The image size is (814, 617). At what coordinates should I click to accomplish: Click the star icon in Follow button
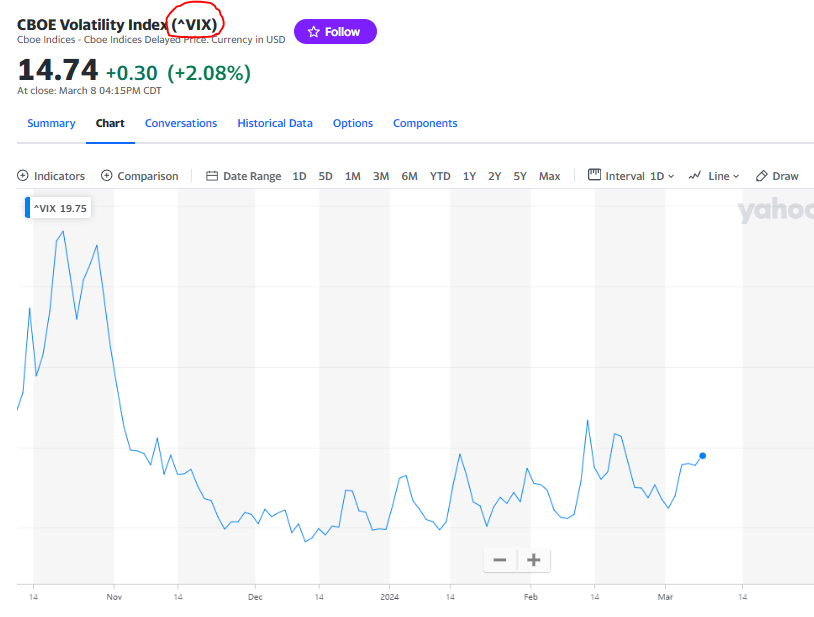[x=314, y=32]
